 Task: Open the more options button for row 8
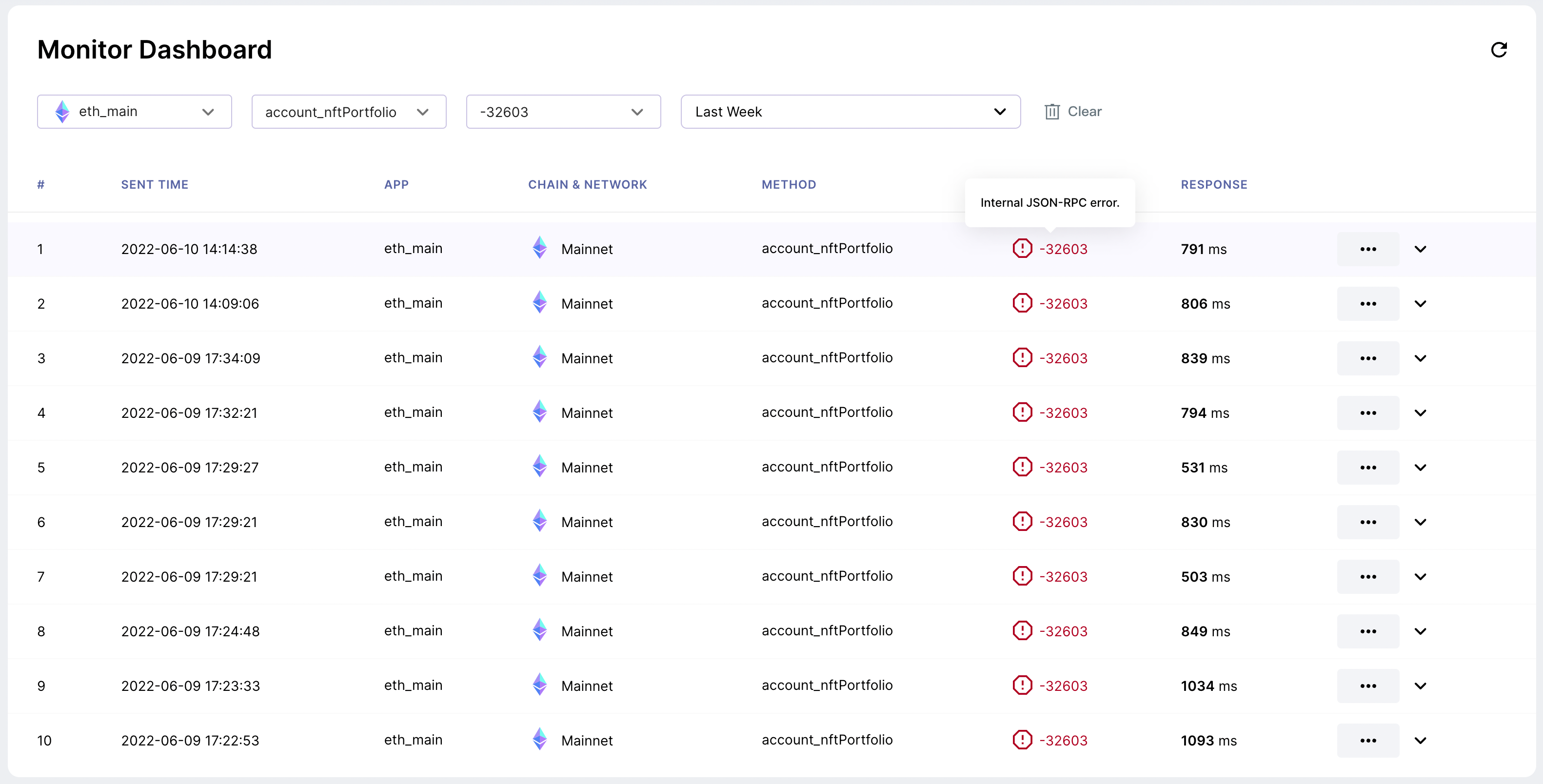[1367, 631]
